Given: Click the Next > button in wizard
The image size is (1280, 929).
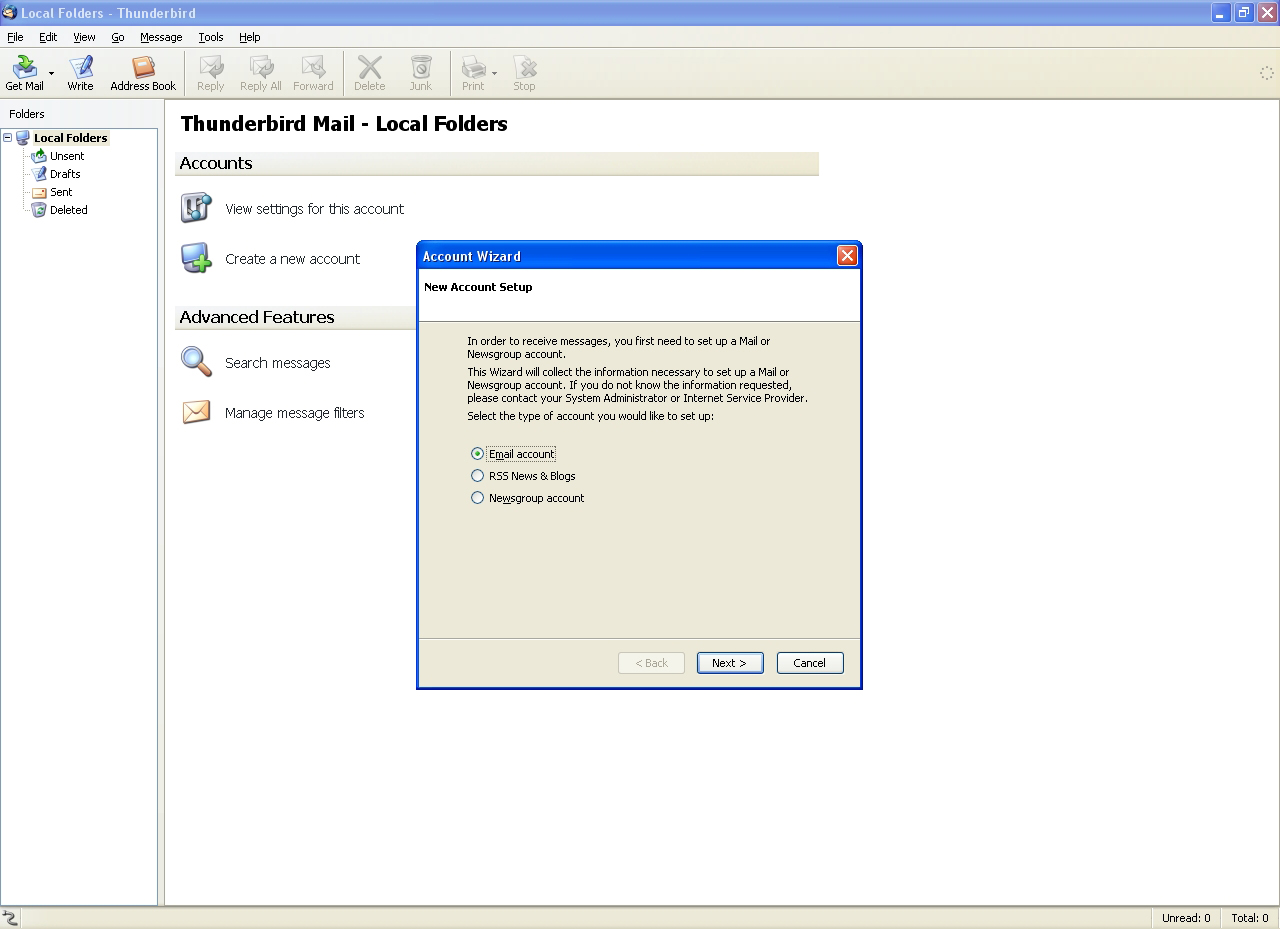Looking at the screenshot, I should tap(729, 663).
